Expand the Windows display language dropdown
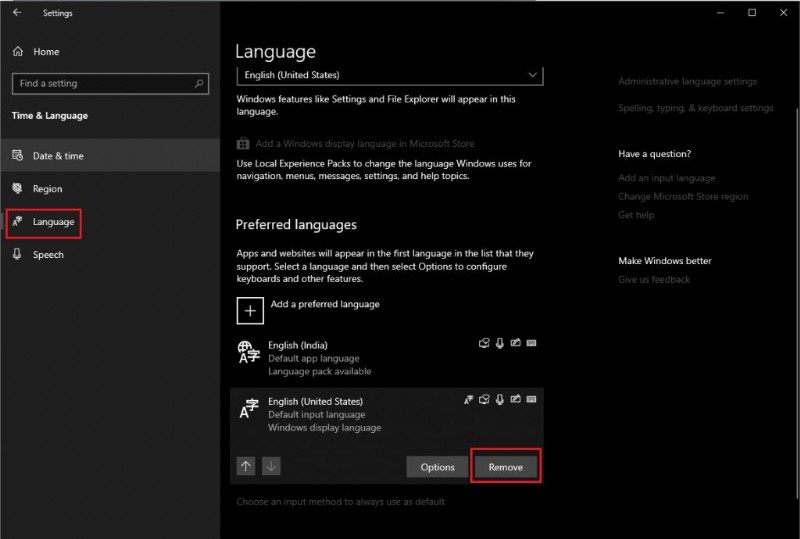The height and width of the screenshot is (539, 800). point(390,76)
